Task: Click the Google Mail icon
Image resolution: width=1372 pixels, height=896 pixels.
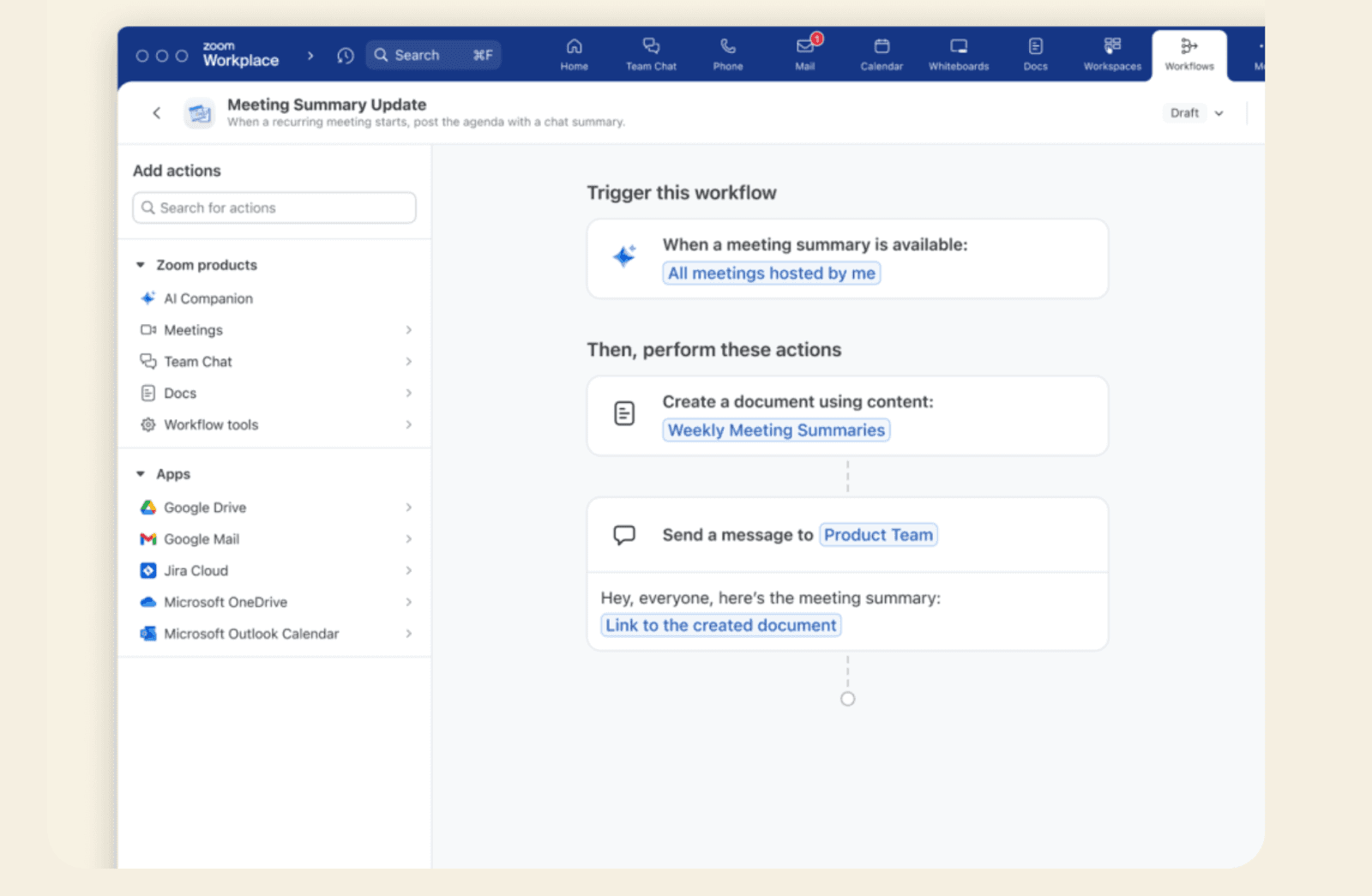Action: click(147, 539)
